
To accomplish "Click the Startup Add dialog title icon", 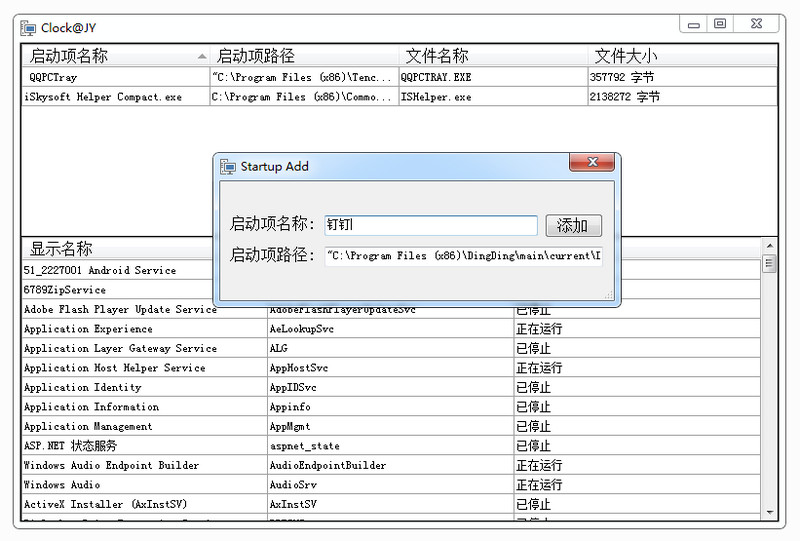I will tap(228, 167).
